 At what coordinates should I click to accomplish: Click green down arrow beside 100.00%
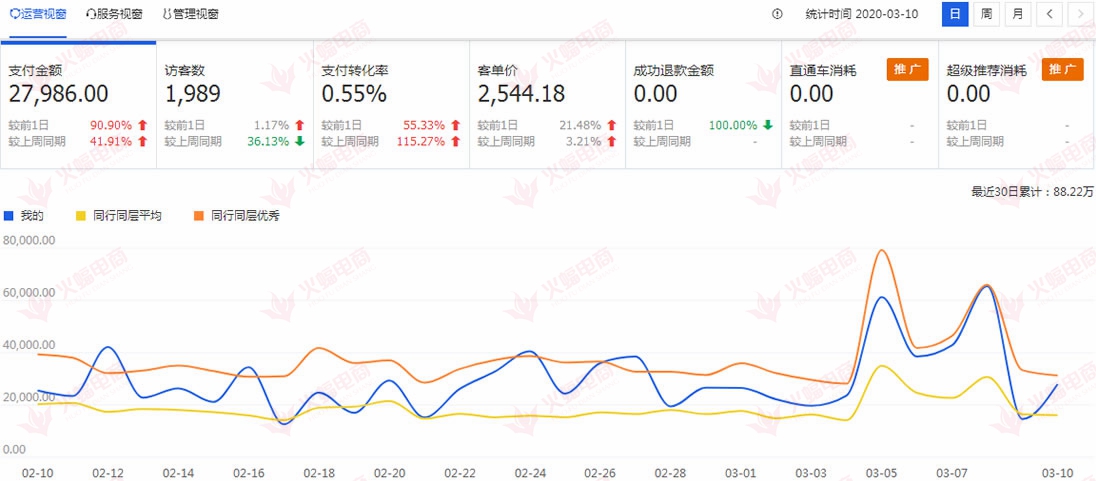pos(768,125)
